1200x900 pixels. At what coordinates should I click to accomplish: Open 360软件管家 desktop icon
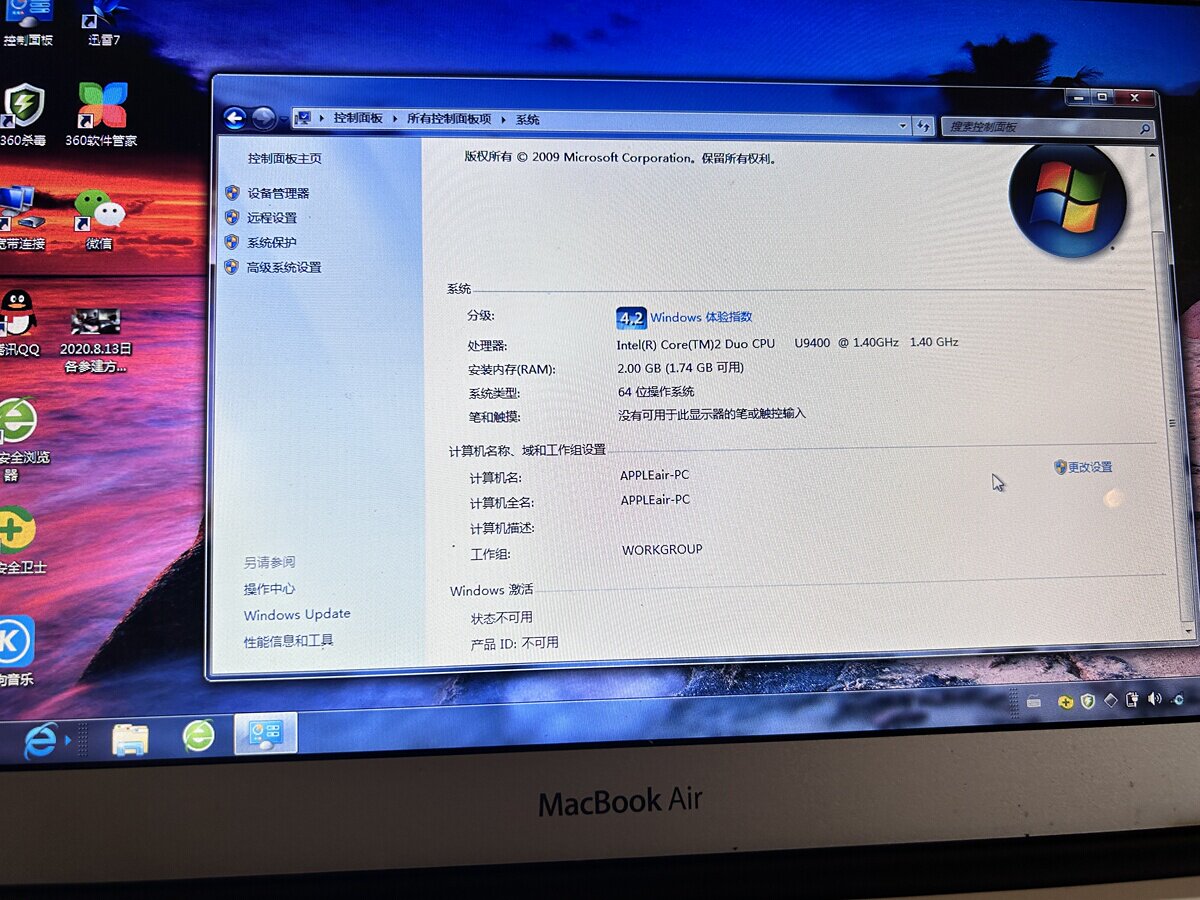pos(102,115)
